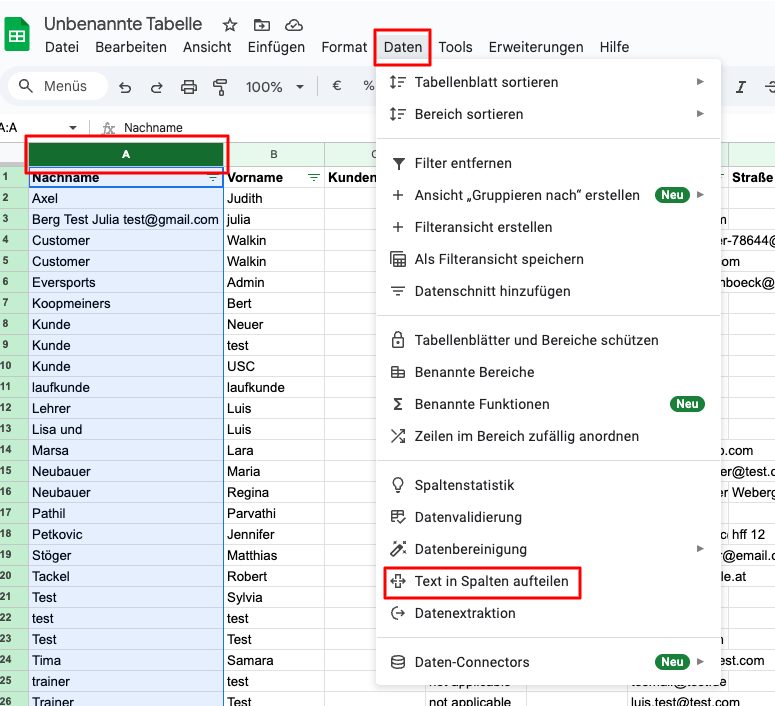This screenshot has width=775, height=706.
Task: Open Spaltenstatistik
Action: coord(548,485)
